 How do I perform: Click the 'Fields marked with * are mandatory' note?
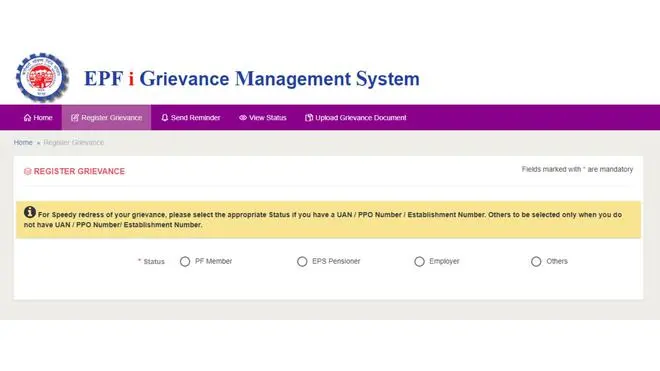pos(577,169)
